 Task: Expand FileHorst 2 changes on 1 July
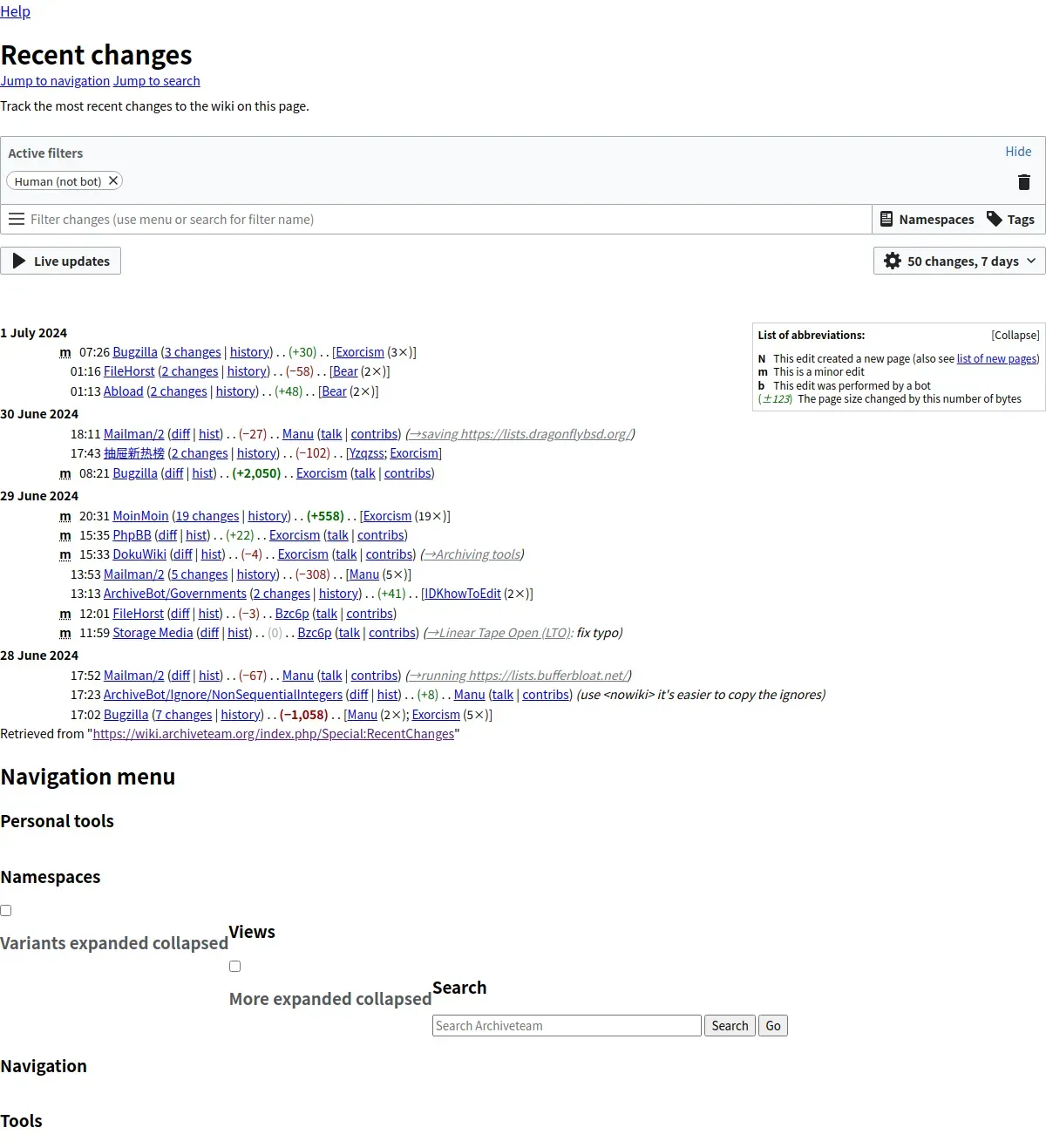point(190,371)
